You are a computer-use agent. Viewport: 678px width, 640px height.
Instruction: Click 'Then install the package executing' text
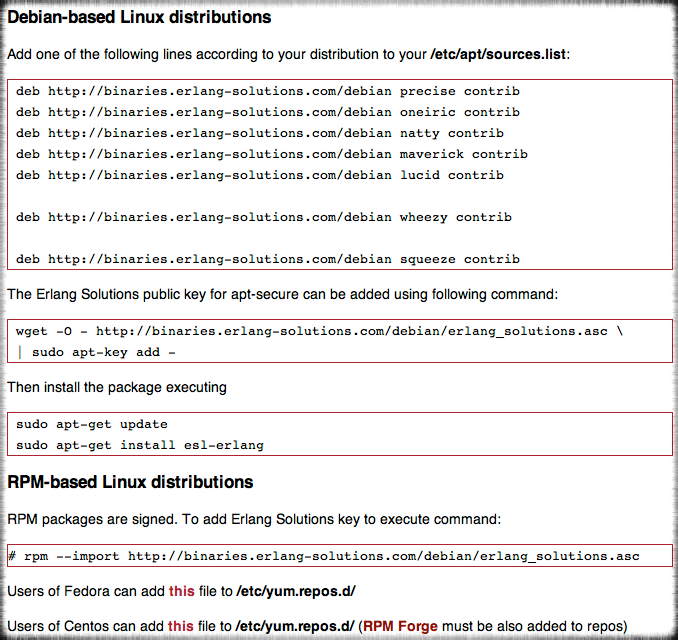coord(117,387)
